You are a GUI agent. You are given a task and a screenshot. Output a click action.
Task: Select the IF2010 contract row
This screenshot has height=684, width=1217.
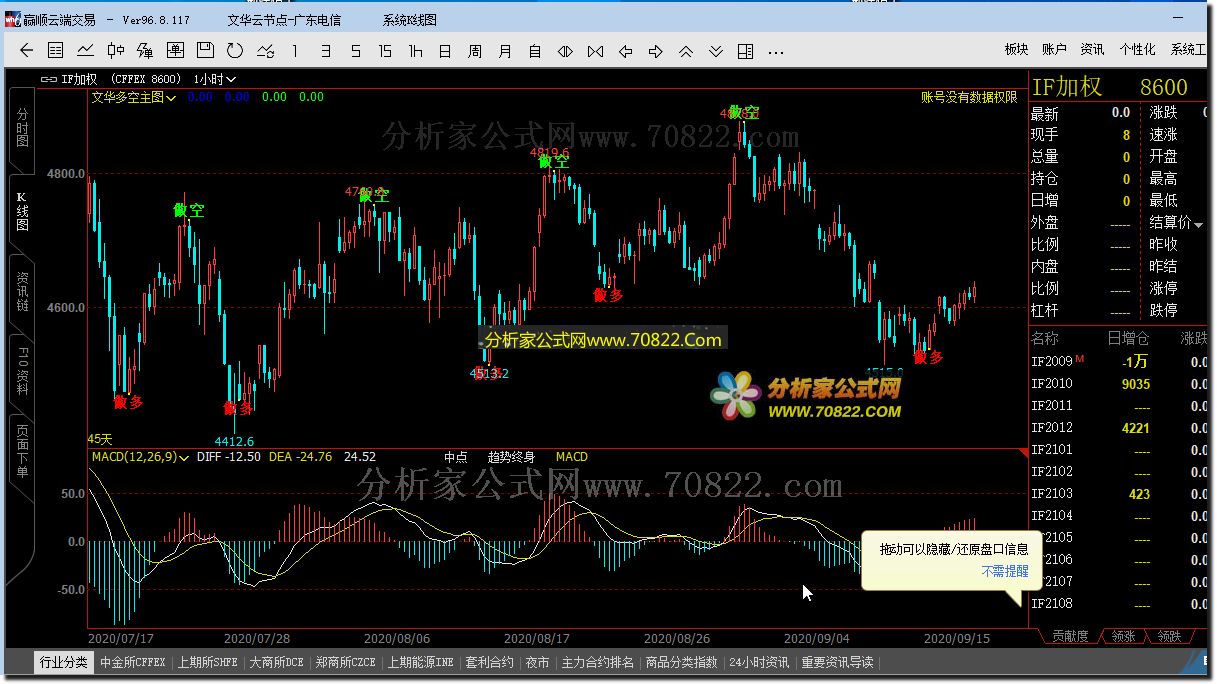coord(1121,384)
